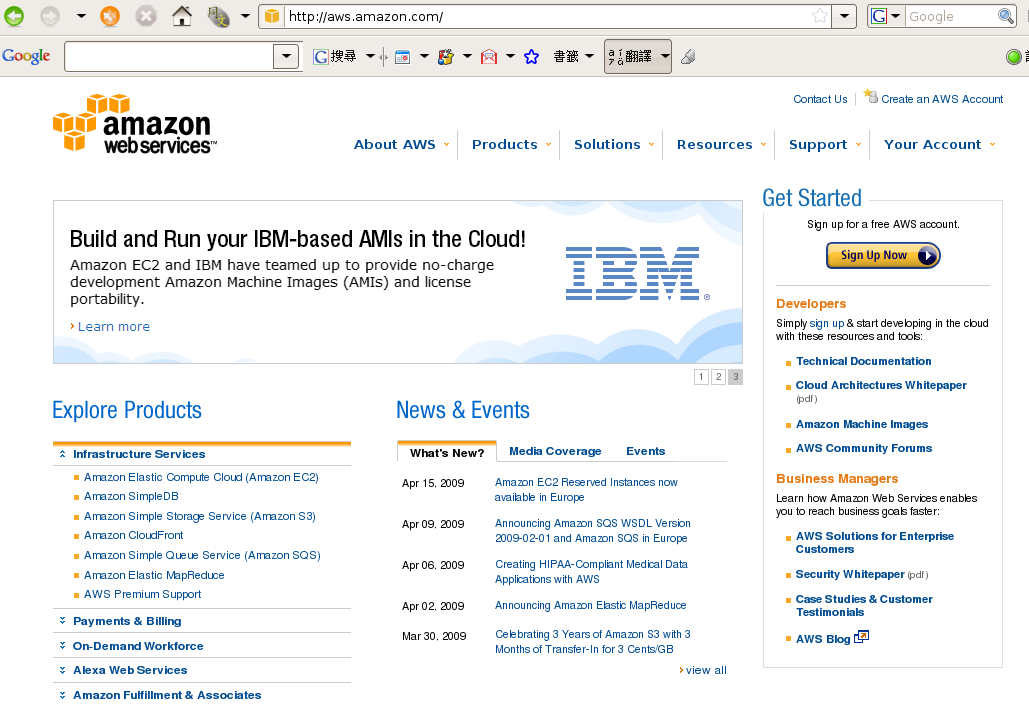The width and height of the screenshot is (1029, 711).
Task: Open the dropdown next to the colorful gadget icon
Action: tap(467, 57)
